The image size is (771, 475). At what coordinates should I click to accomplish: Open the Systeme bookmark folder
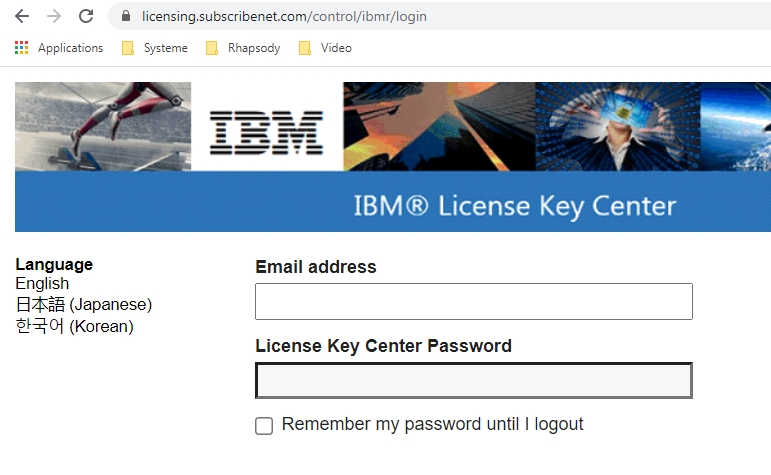155,48
